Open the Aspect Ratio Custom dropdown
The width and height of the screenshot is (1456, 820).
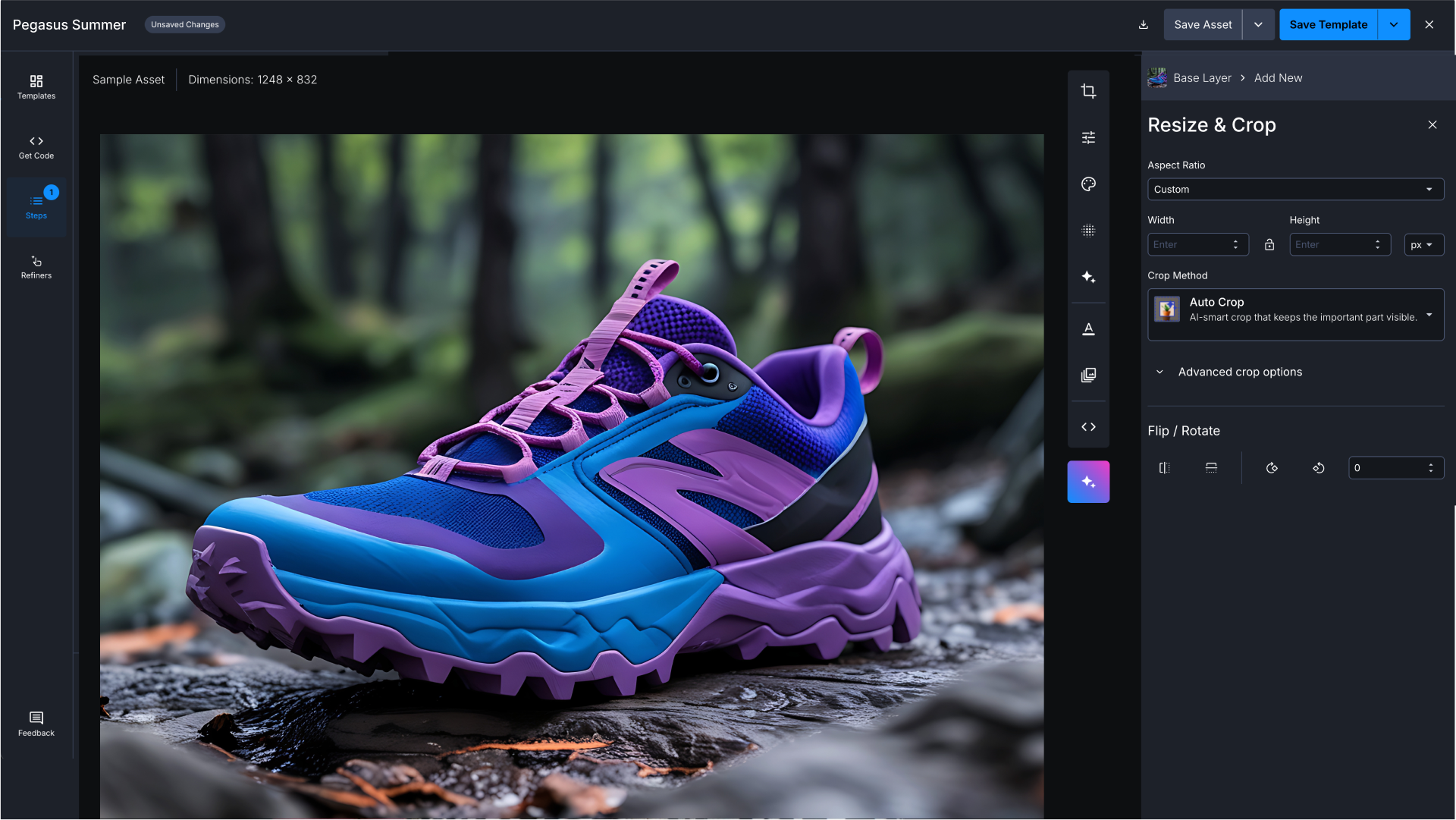point(1294,190)
